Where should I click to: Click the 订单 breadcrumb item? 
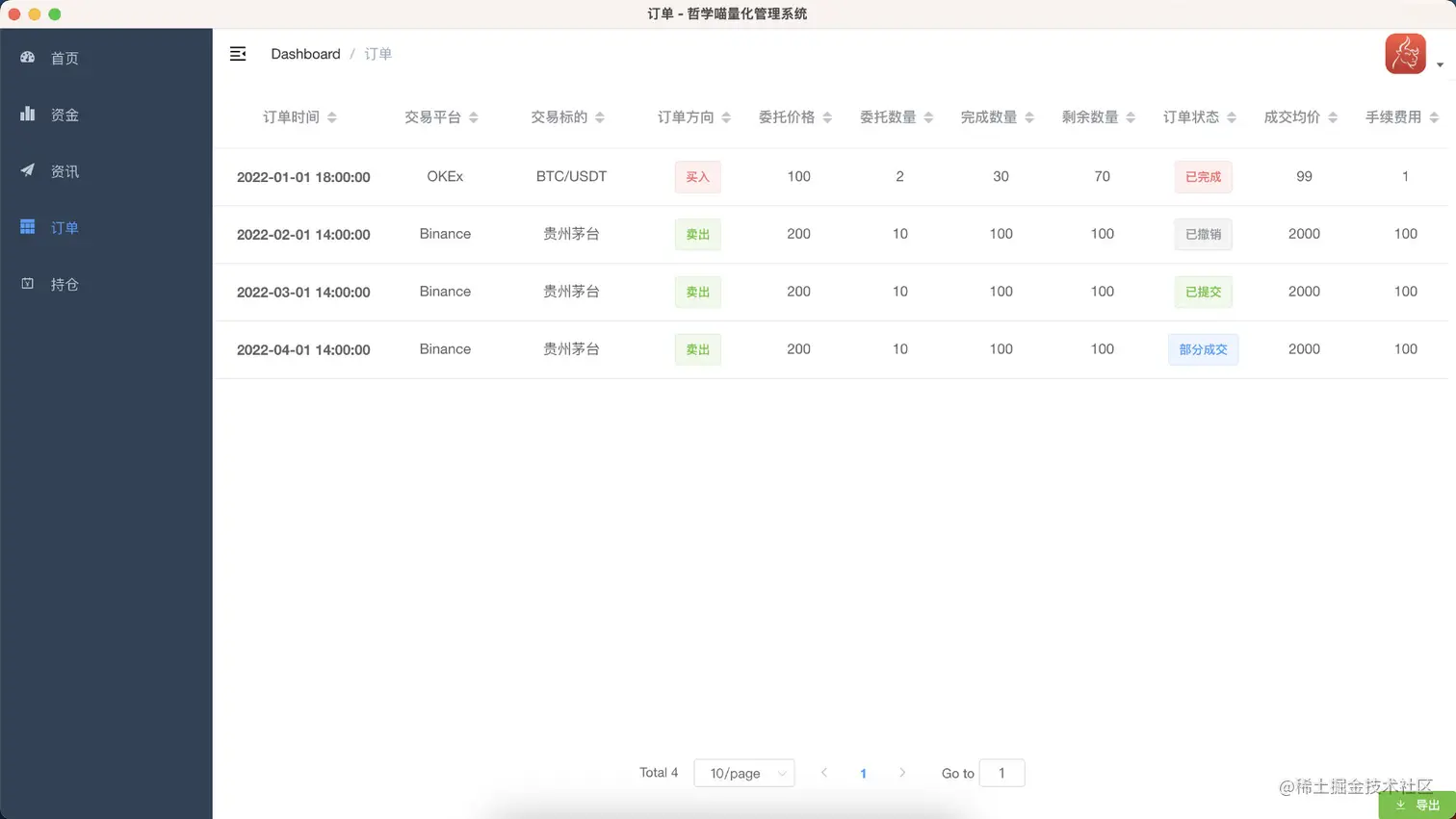(377, 54)
